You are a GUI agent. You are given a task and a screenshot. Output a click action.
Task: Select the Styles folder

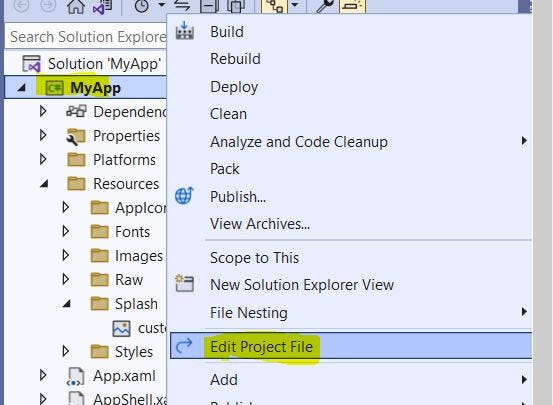(x=134, y=352)
